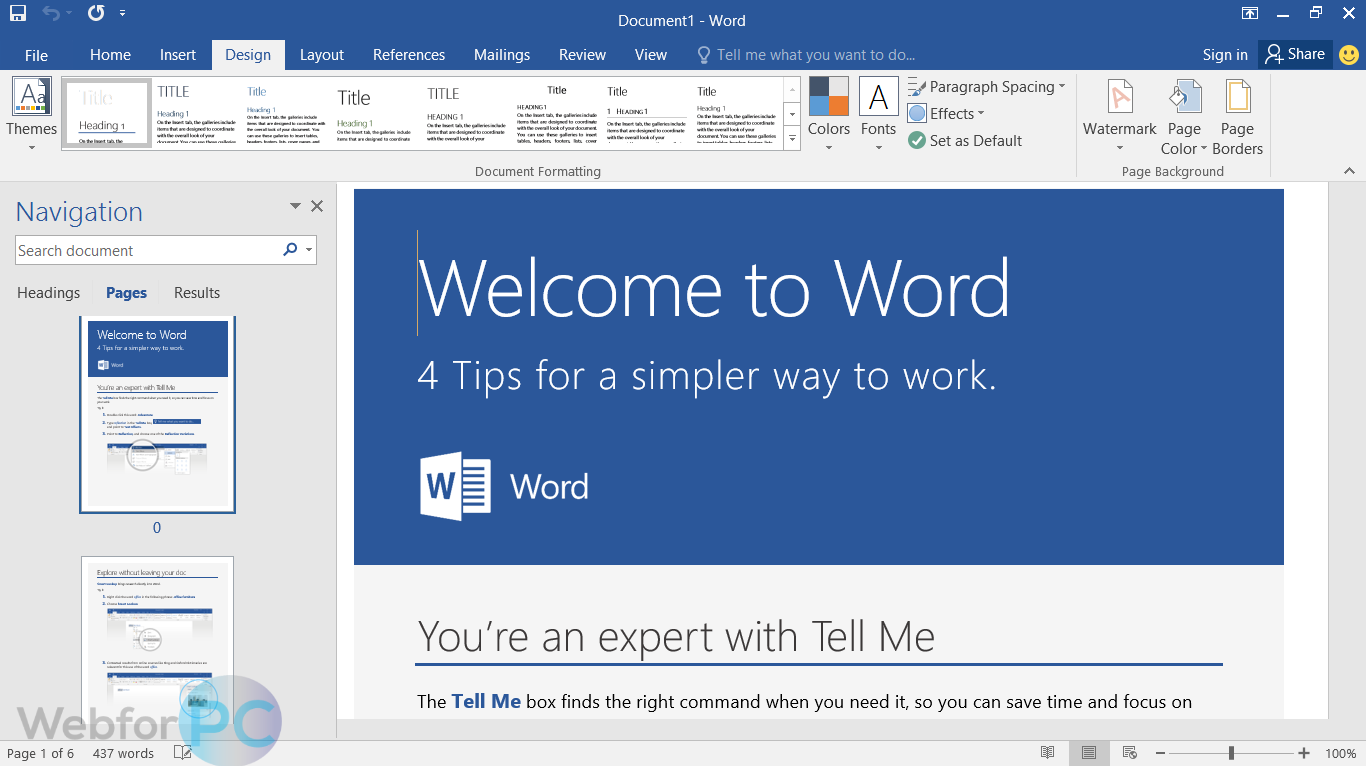
Task: Click the Search document field
Action: (x=148, y=251)
